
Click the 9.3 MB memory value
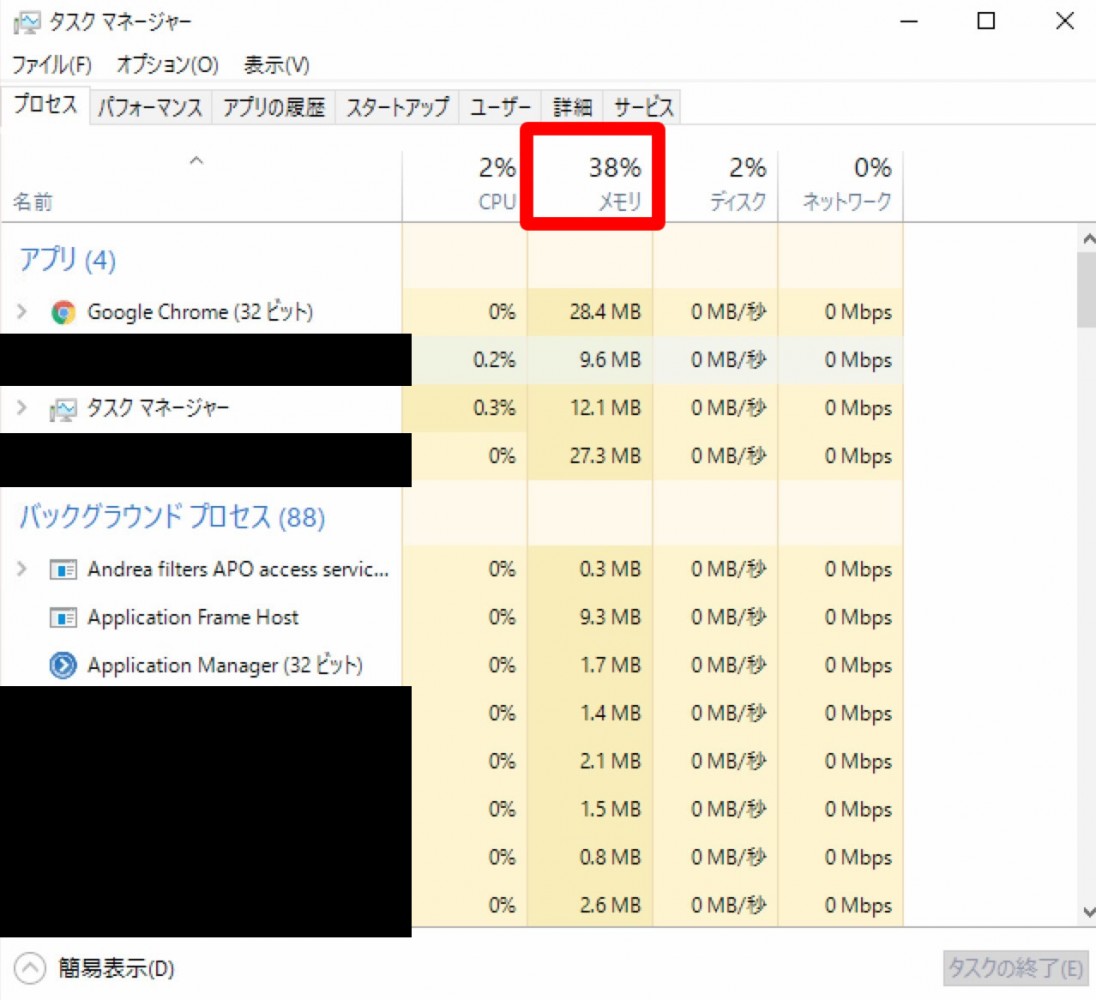[x=610, y=618]
